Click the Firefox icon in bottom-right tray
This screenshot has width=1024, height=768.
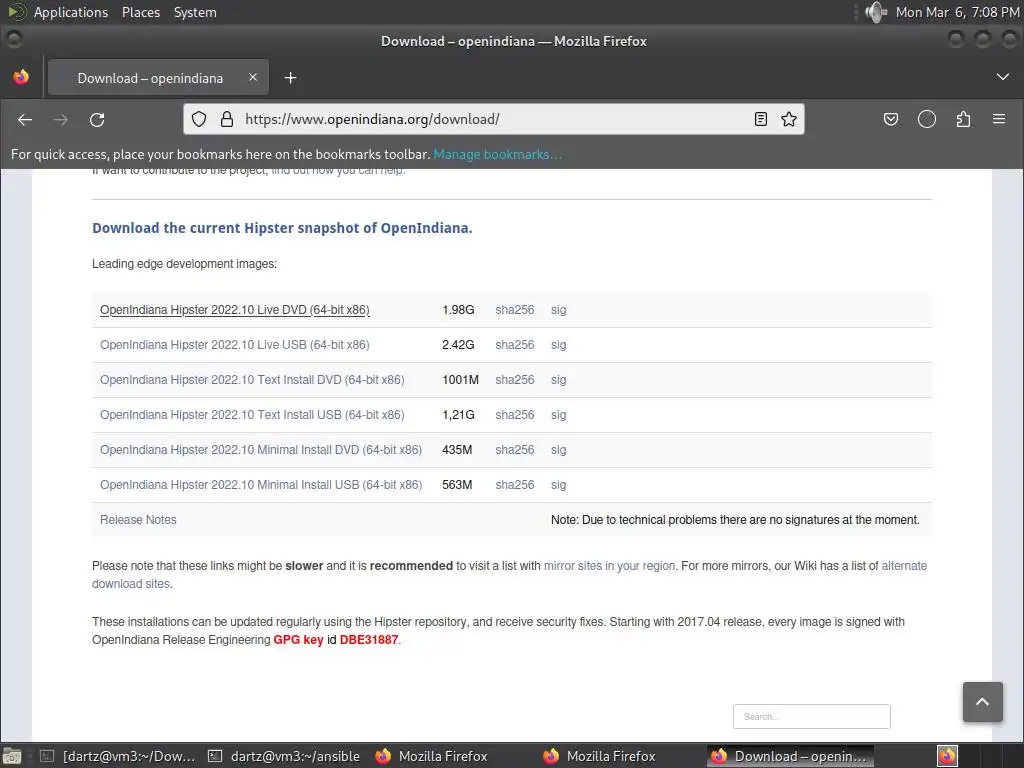(947, 756)
